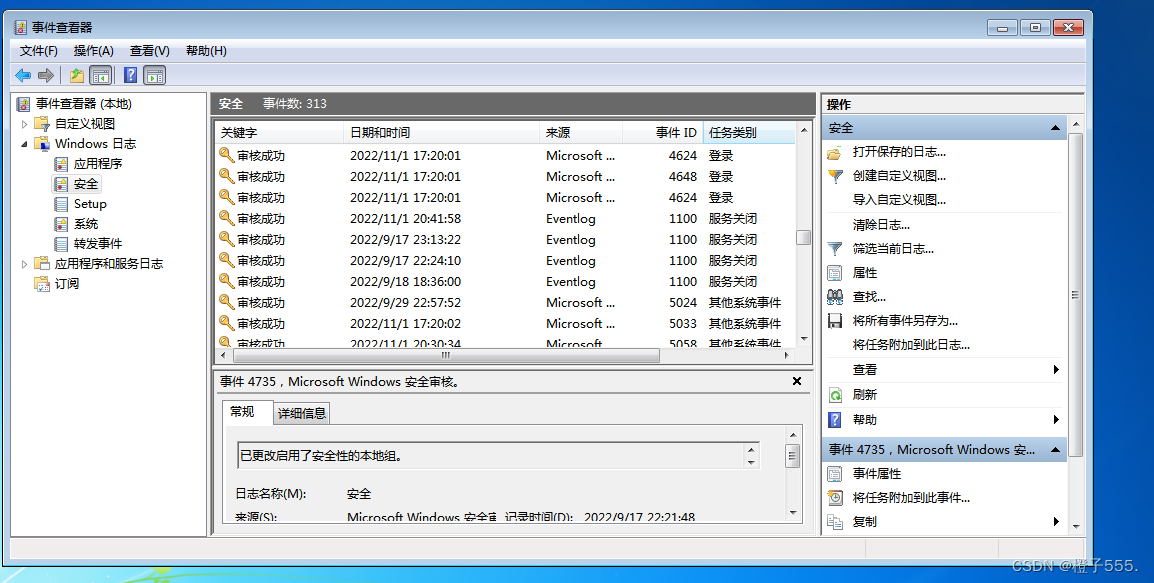The width and height of the screenshot is (1154, 583).
Task: Open the 帮助(H) menu
Action: (206, 51)
